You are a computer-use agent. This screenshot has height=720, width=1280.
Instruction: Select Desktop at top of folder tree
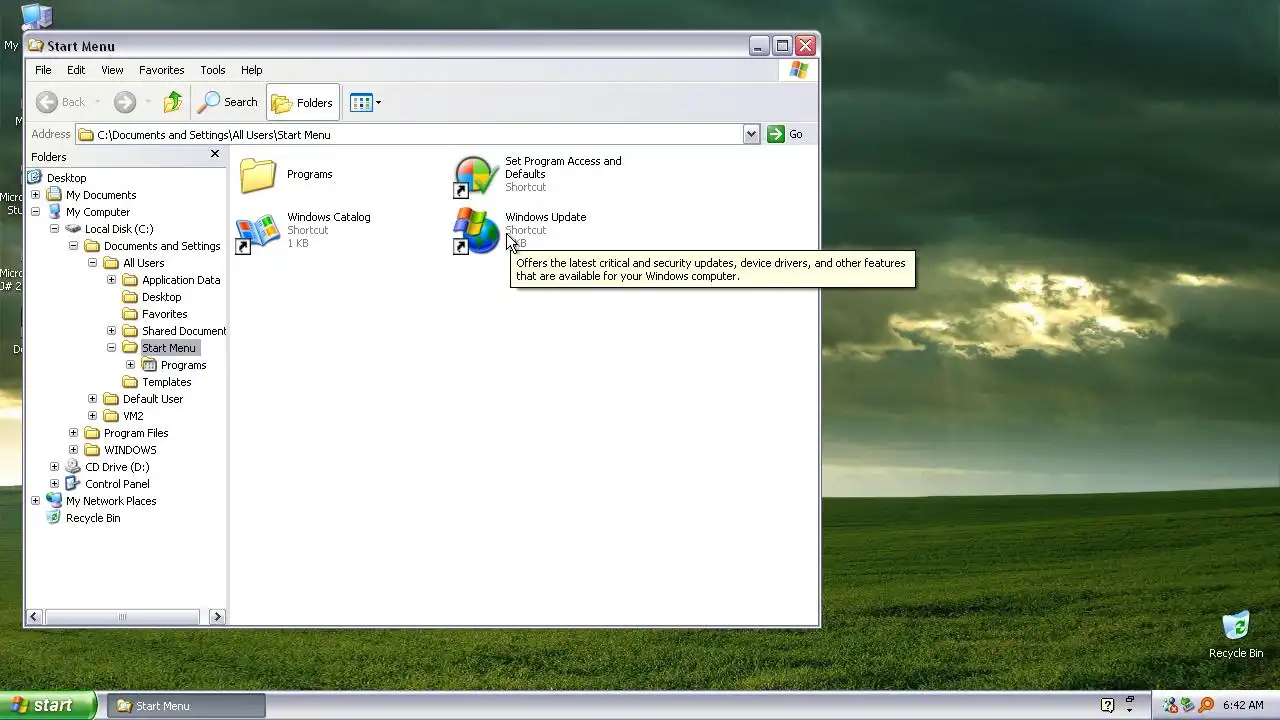pyautogui.click(x=66, y=178)
